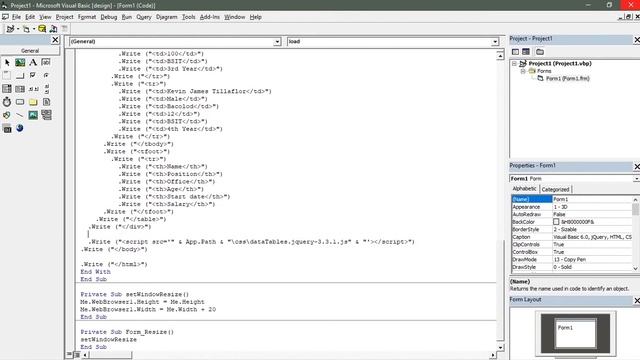Select the DriveListBox control tool

click(20, 102)
